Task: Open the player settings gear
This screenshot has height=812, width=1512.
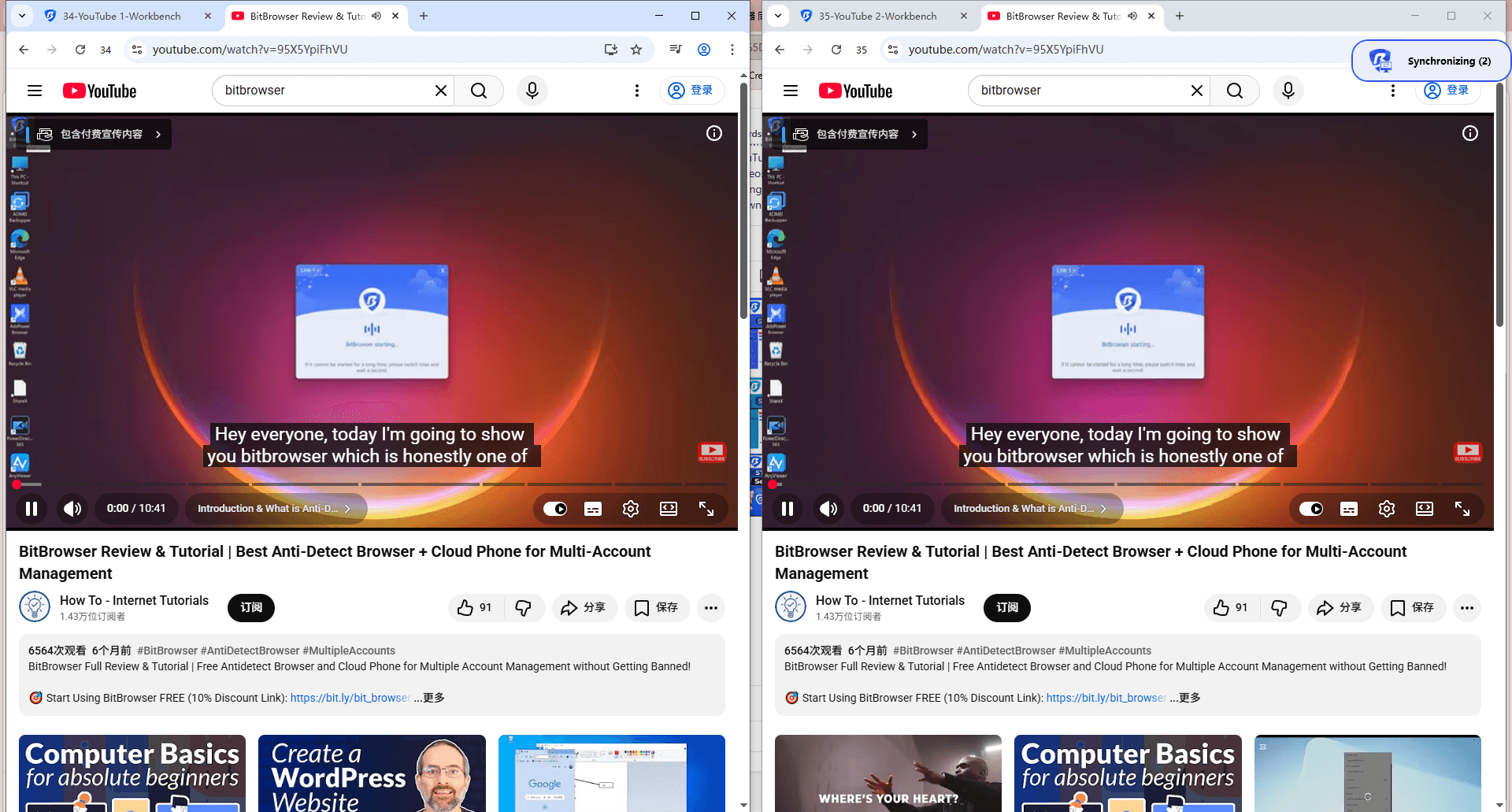Action: (630, 509)
